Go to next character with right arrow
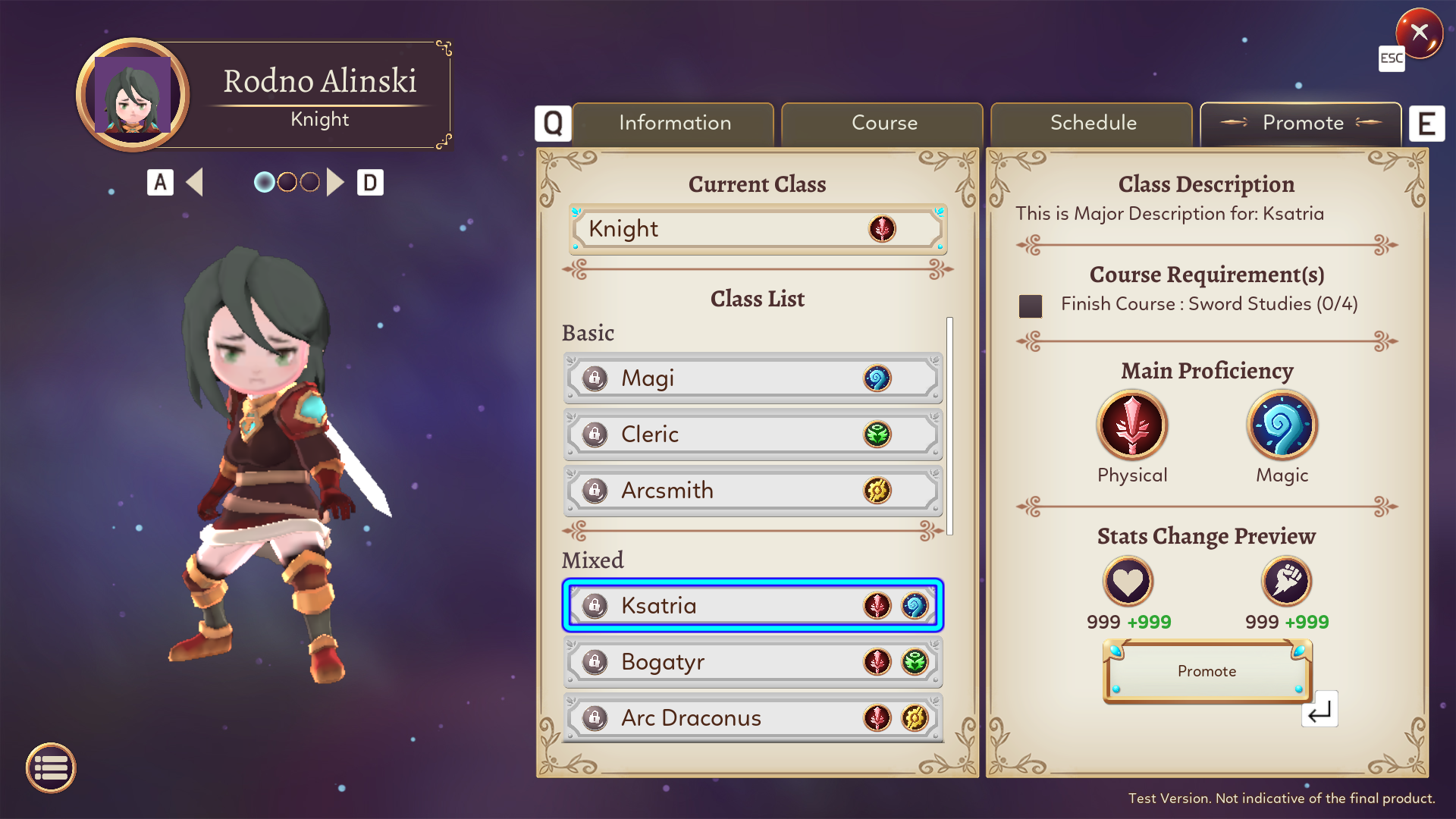The width and height of the screenshot is (1456, 819). (335, 183)
